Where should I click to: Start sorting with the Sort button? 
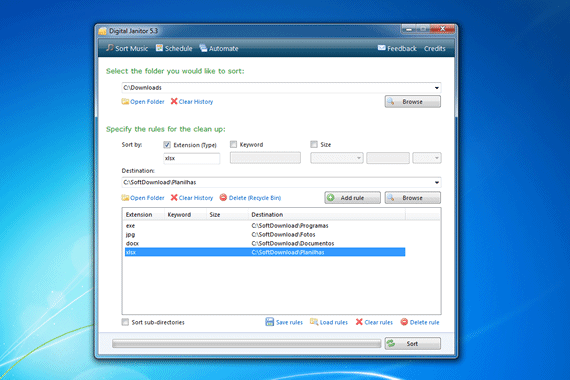pyautogui.click(x=413, y=344)
